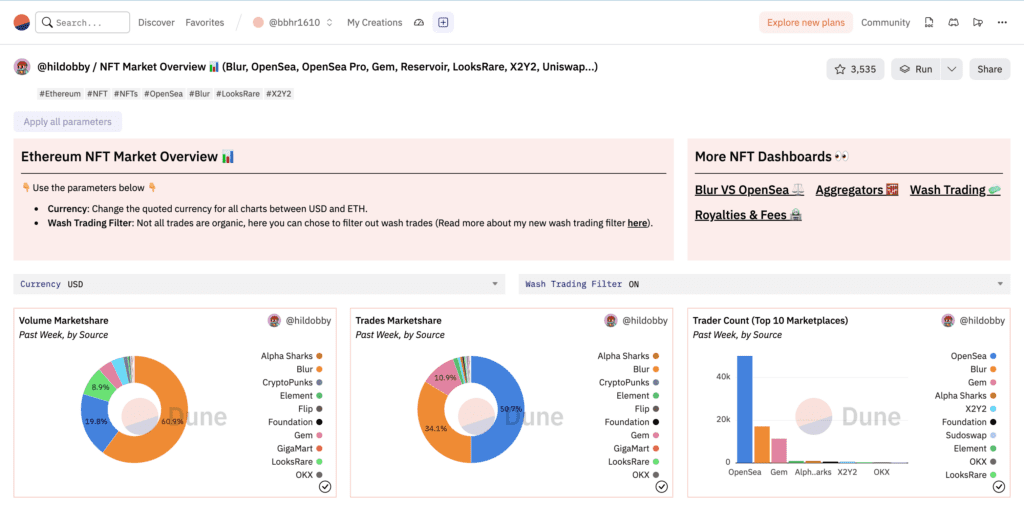Click the blue OpenSea bar in Trader Count
Viewport: 1024px width, 506px height.
[744, 409]
